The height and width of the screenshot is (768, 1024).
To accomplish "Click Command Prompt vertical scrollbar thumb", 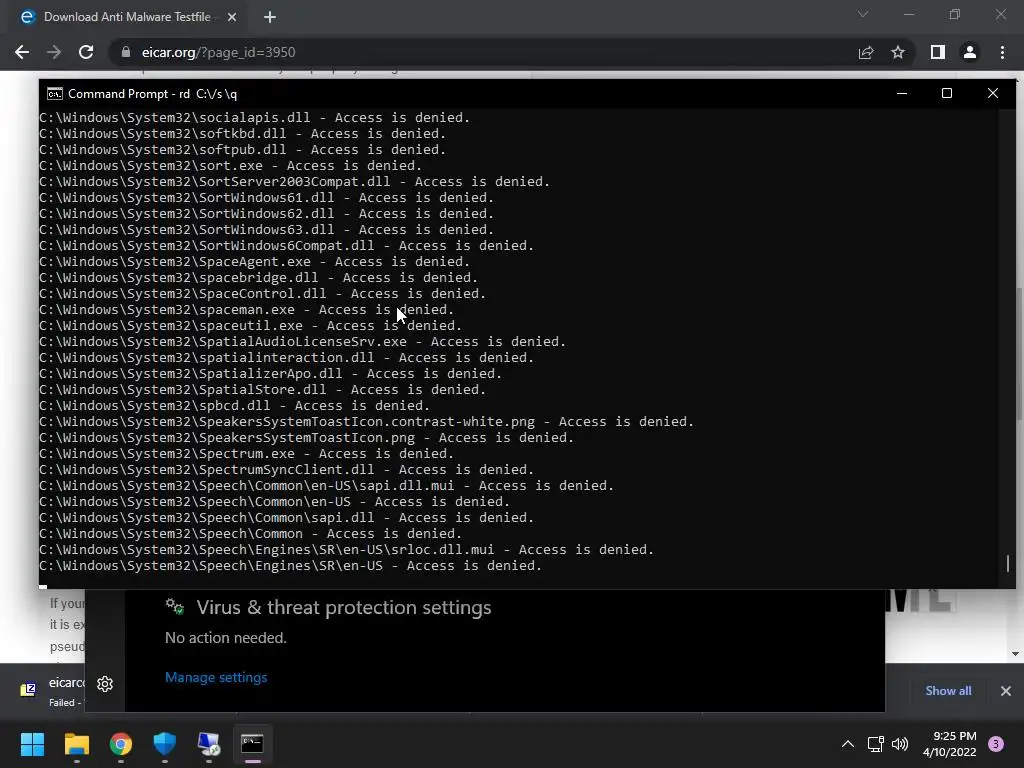I will 1008,563.
